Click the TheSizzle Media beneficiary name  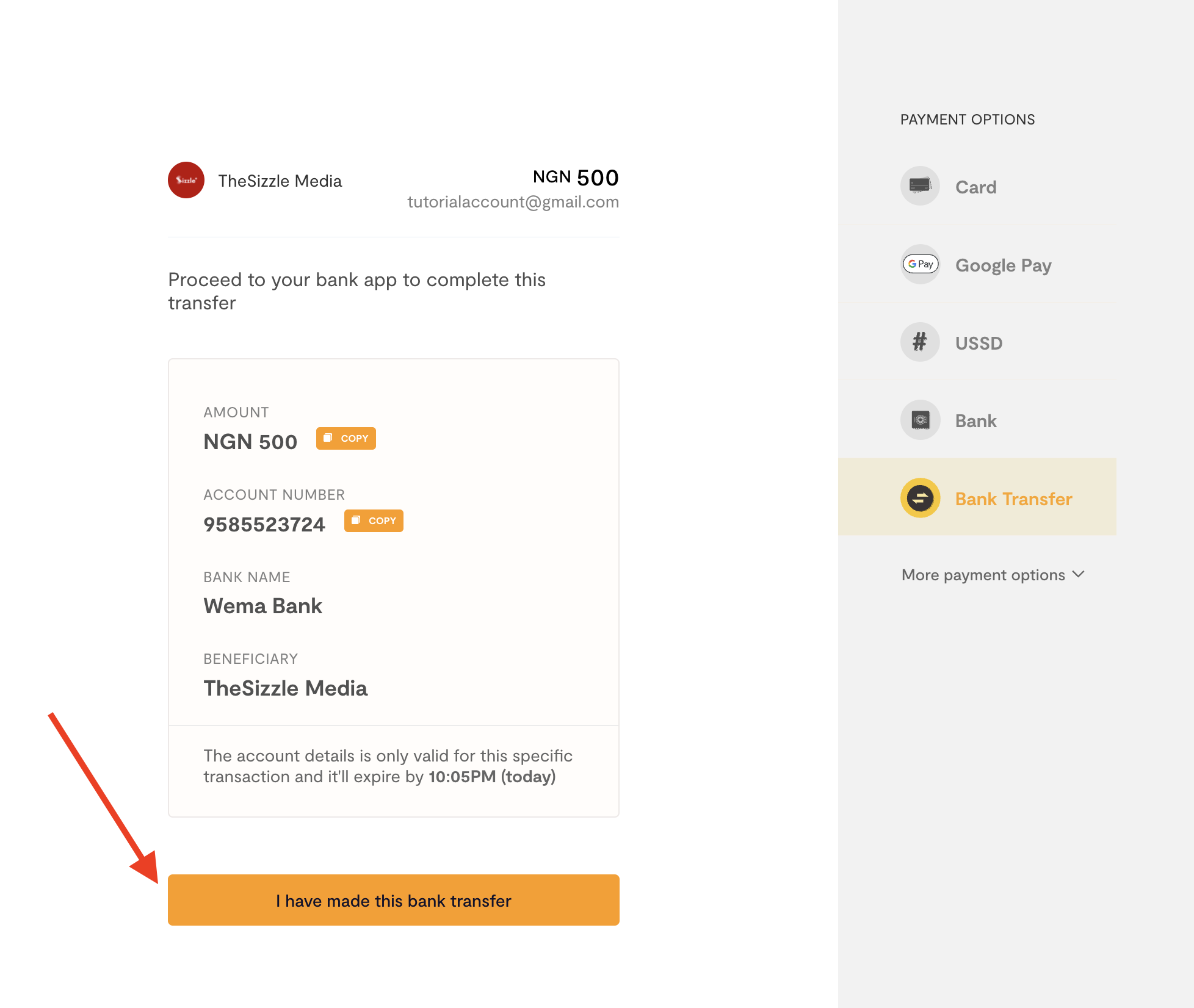pyautogui.click(x=285, y=688)
